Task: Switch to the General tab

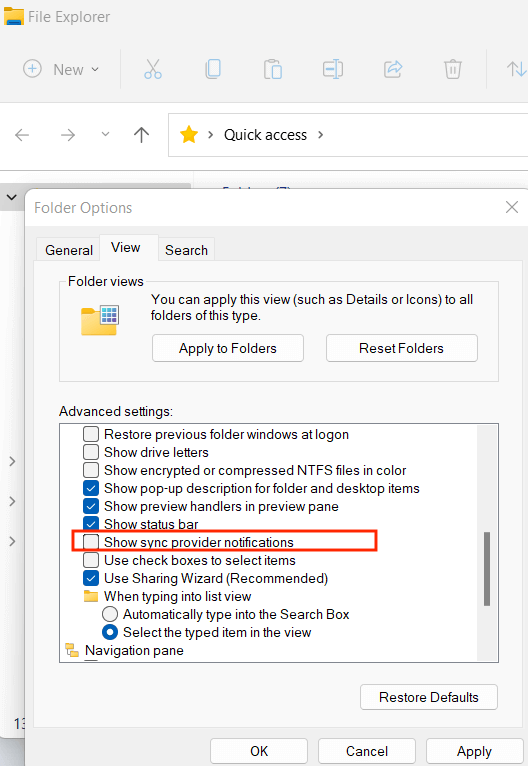Action: [68, 250]
